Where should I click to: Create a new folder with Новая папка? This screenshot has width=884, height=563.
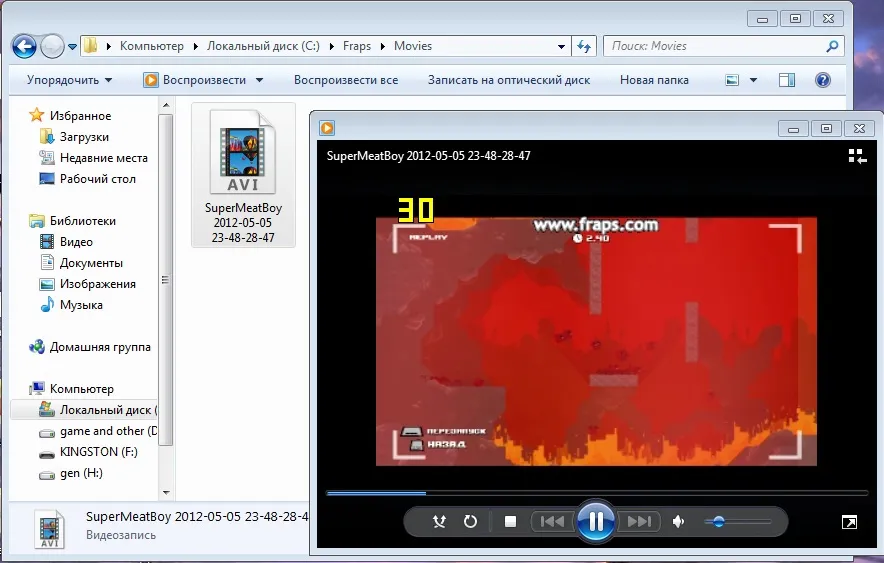point(654,80)
